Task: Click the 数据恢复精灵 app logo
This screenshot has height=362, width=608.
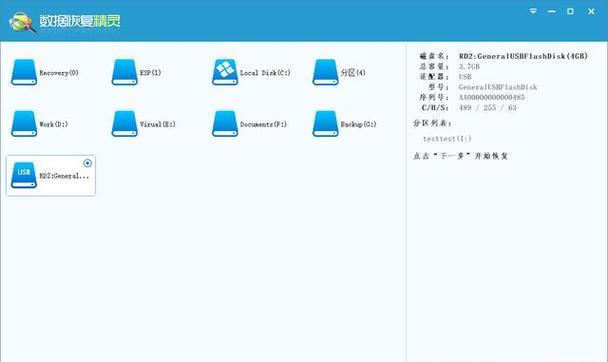Action: (22, 22)
